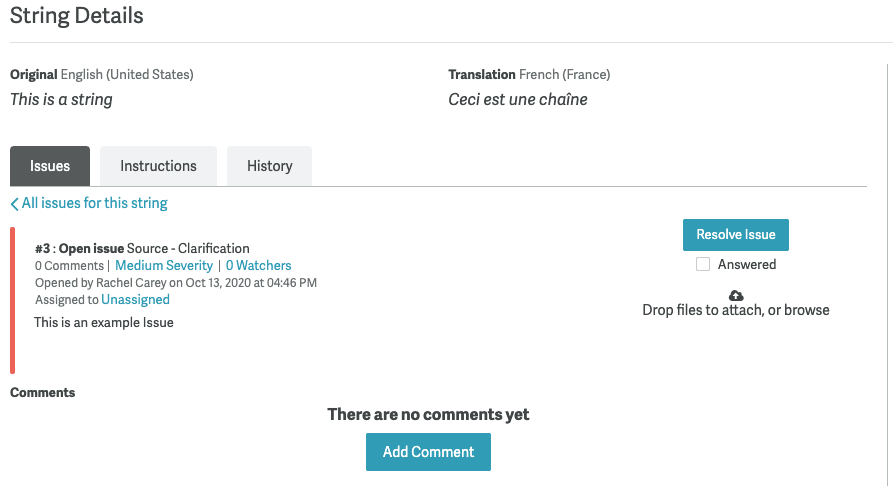Click the issue title '#3 : Open issue'
This screenshot has height=486, width=893.
pyautogui.click(x=79, y=249)
